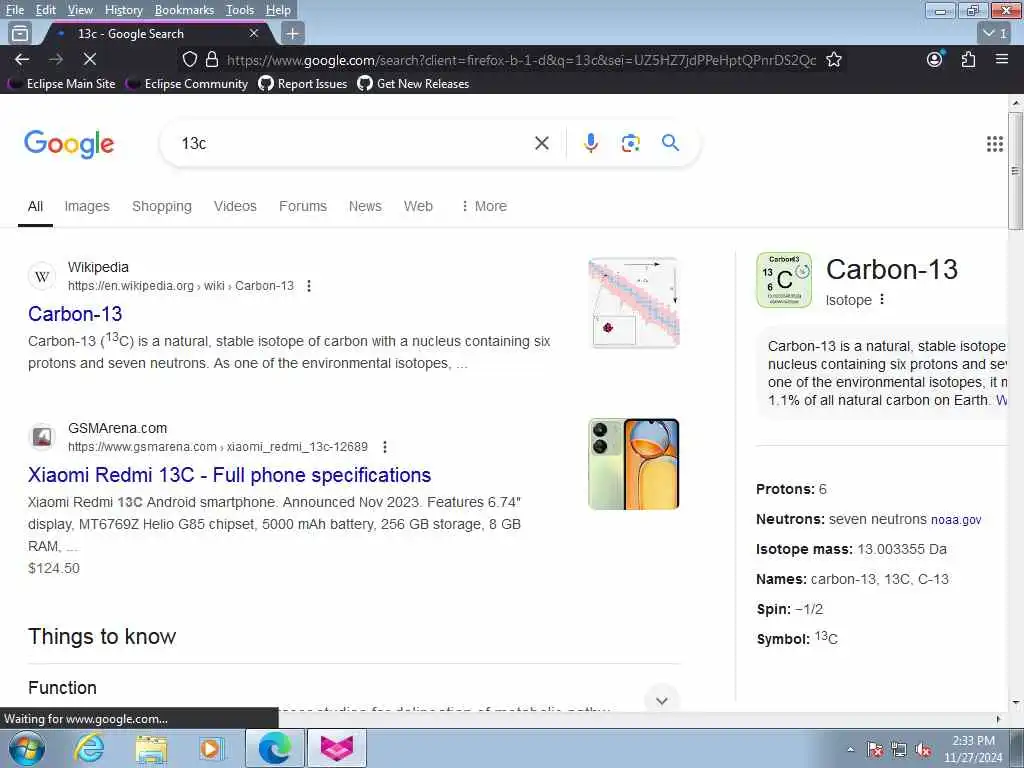Viewport: 1024px width, 768px height.
Task: Follow the noaa.gov source link
Action: [x=956, y=520]
